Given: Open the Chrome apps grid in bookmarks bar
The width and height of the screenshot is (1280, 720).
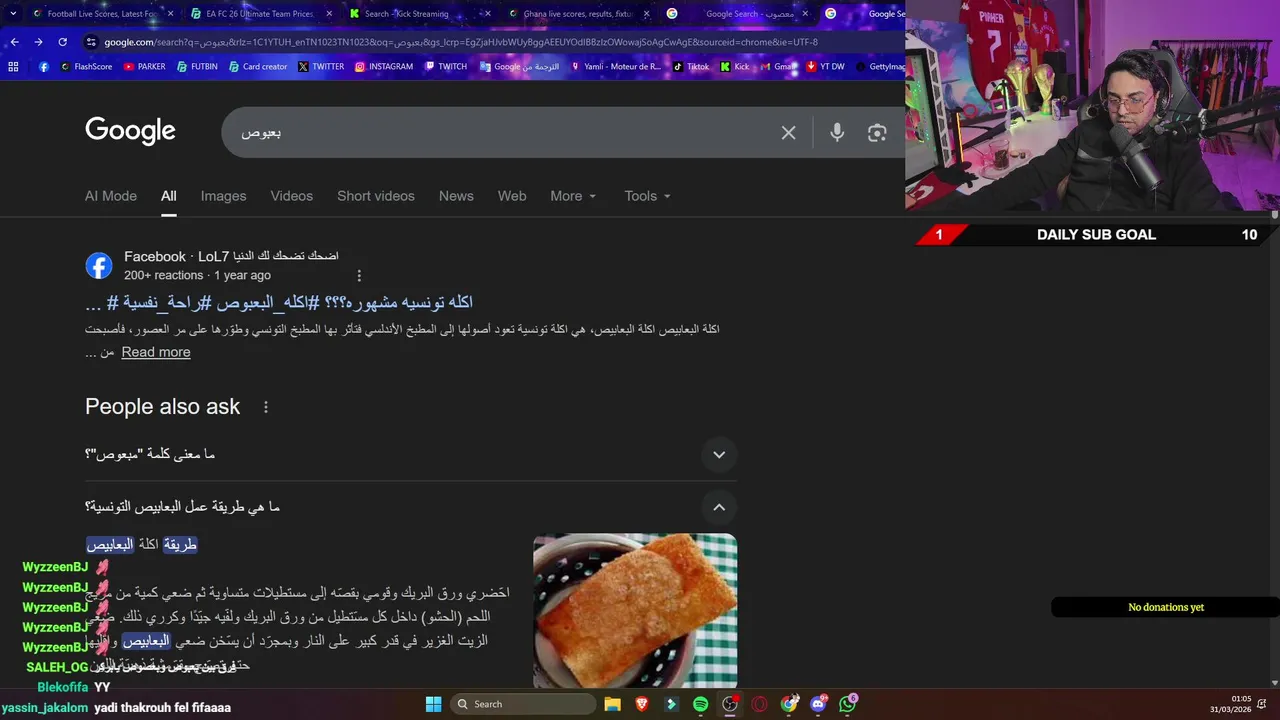Looking at the screenshot, I should [13, 67].
